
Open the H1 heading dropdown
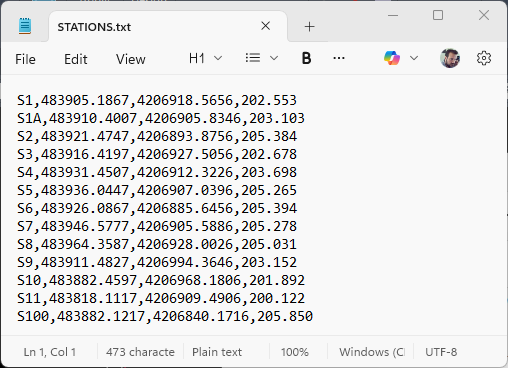coord(205,59)
